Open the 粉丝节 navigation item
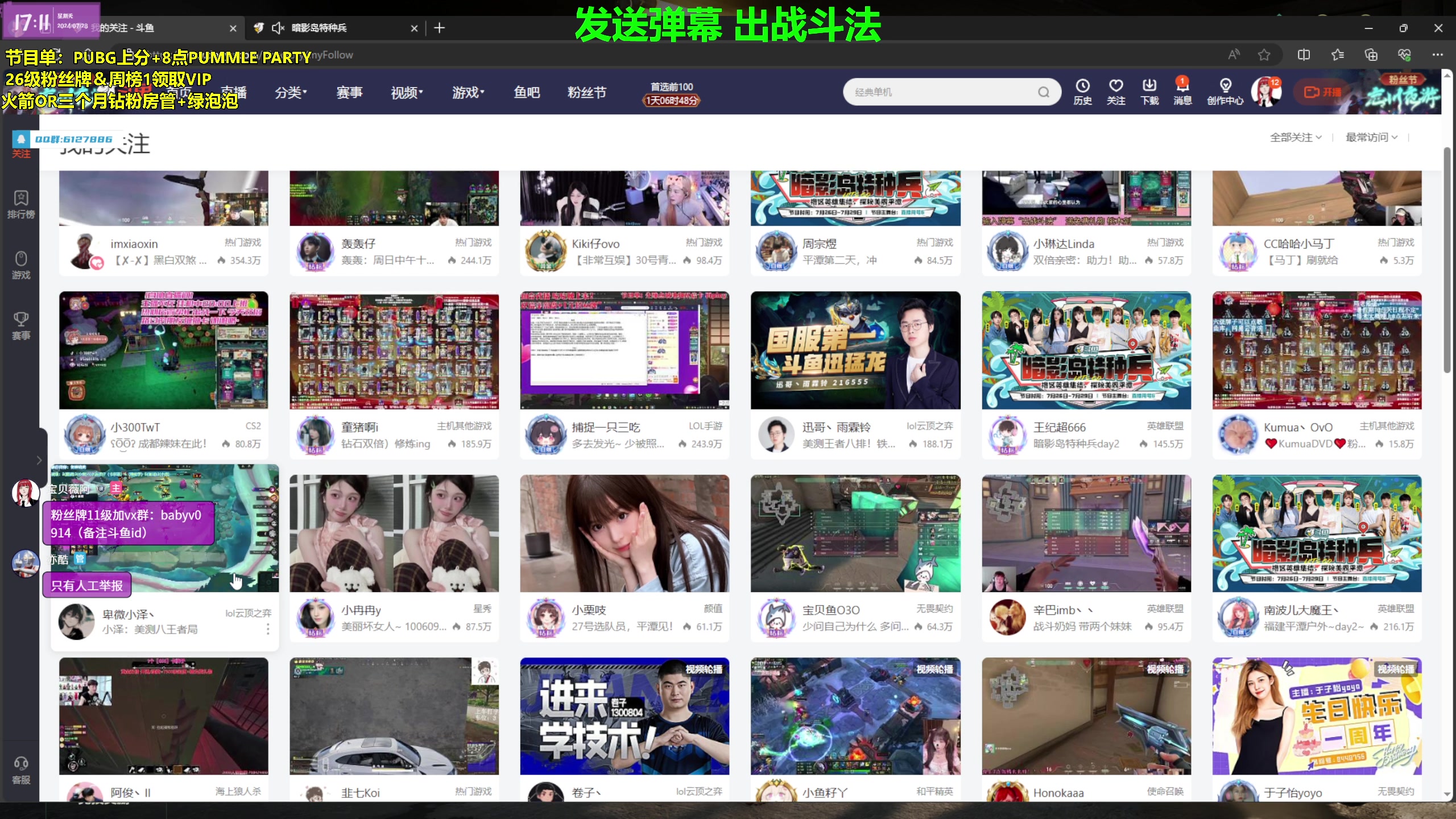This screenshot has width=1456, height=819. [x=587, y=92]
